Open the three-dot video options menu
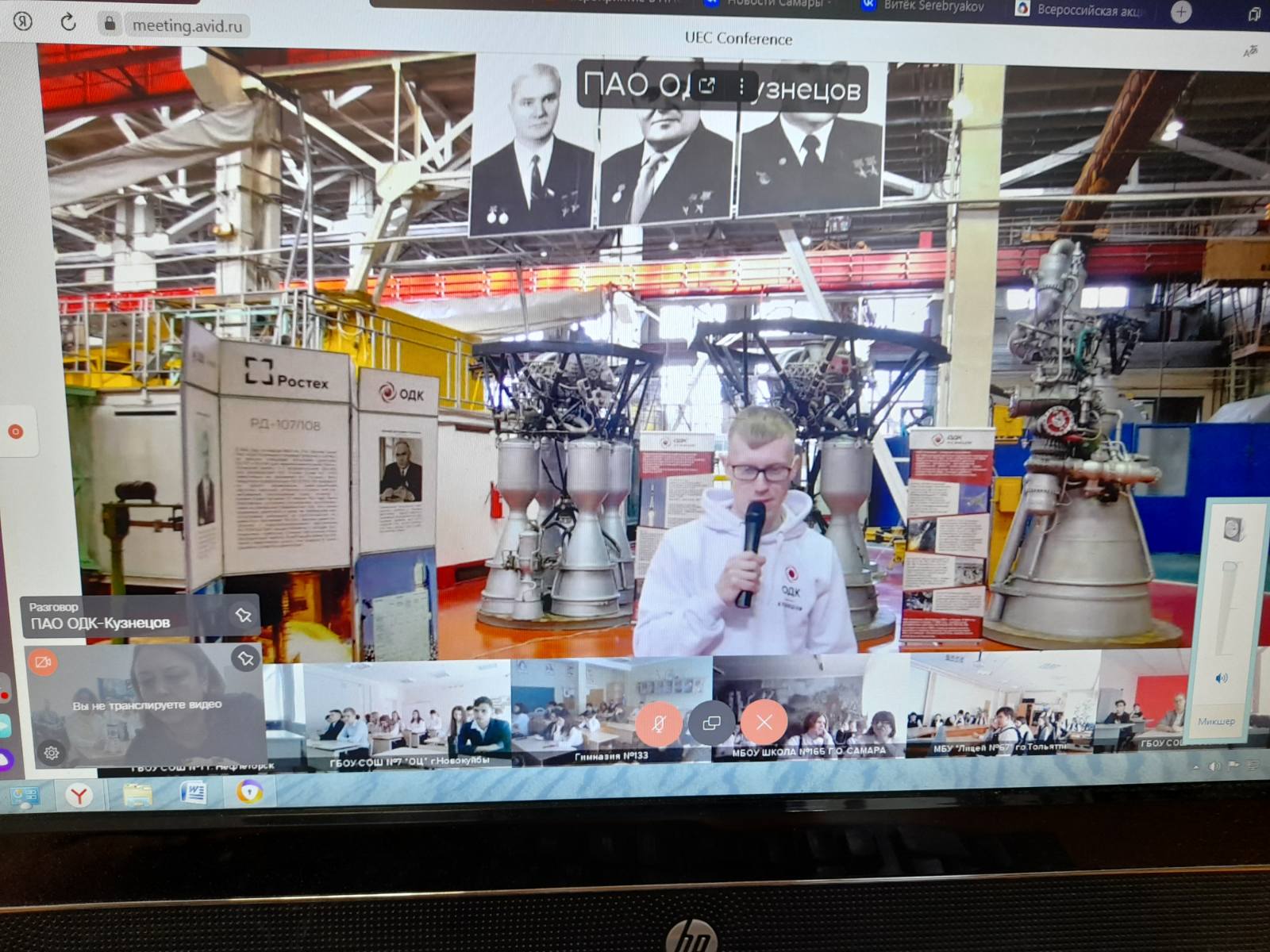This screenshot has height=952, width=1270. 741,86
